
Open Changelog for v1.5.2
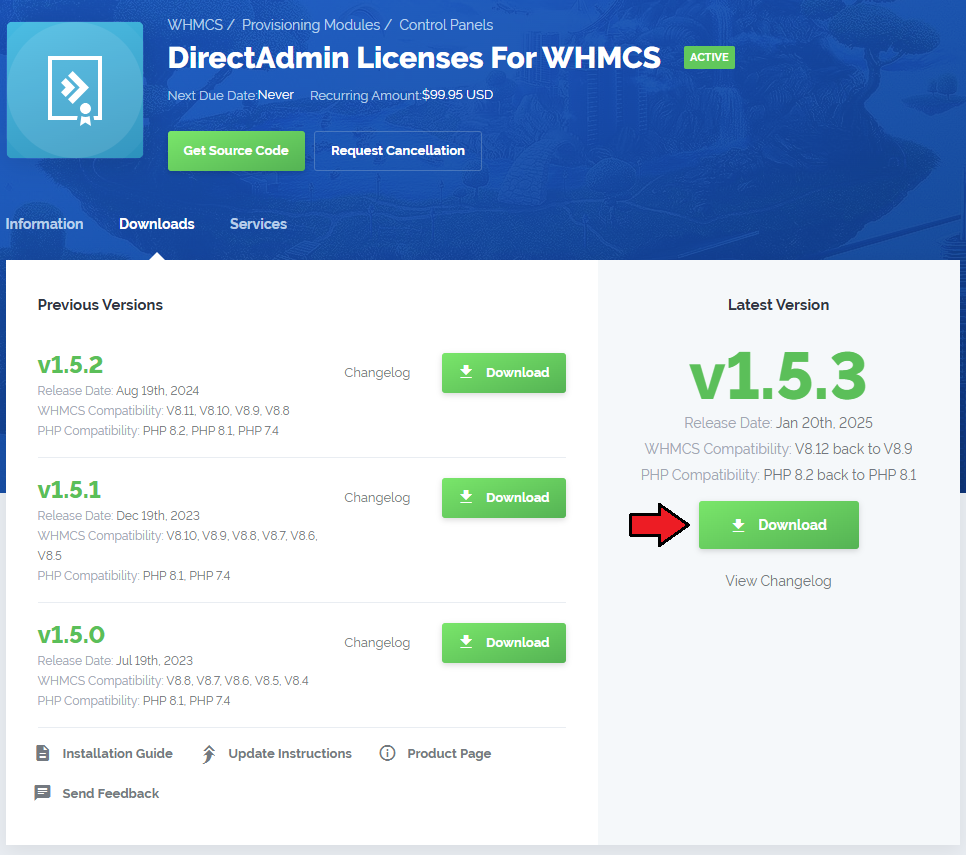click(376, 373)
